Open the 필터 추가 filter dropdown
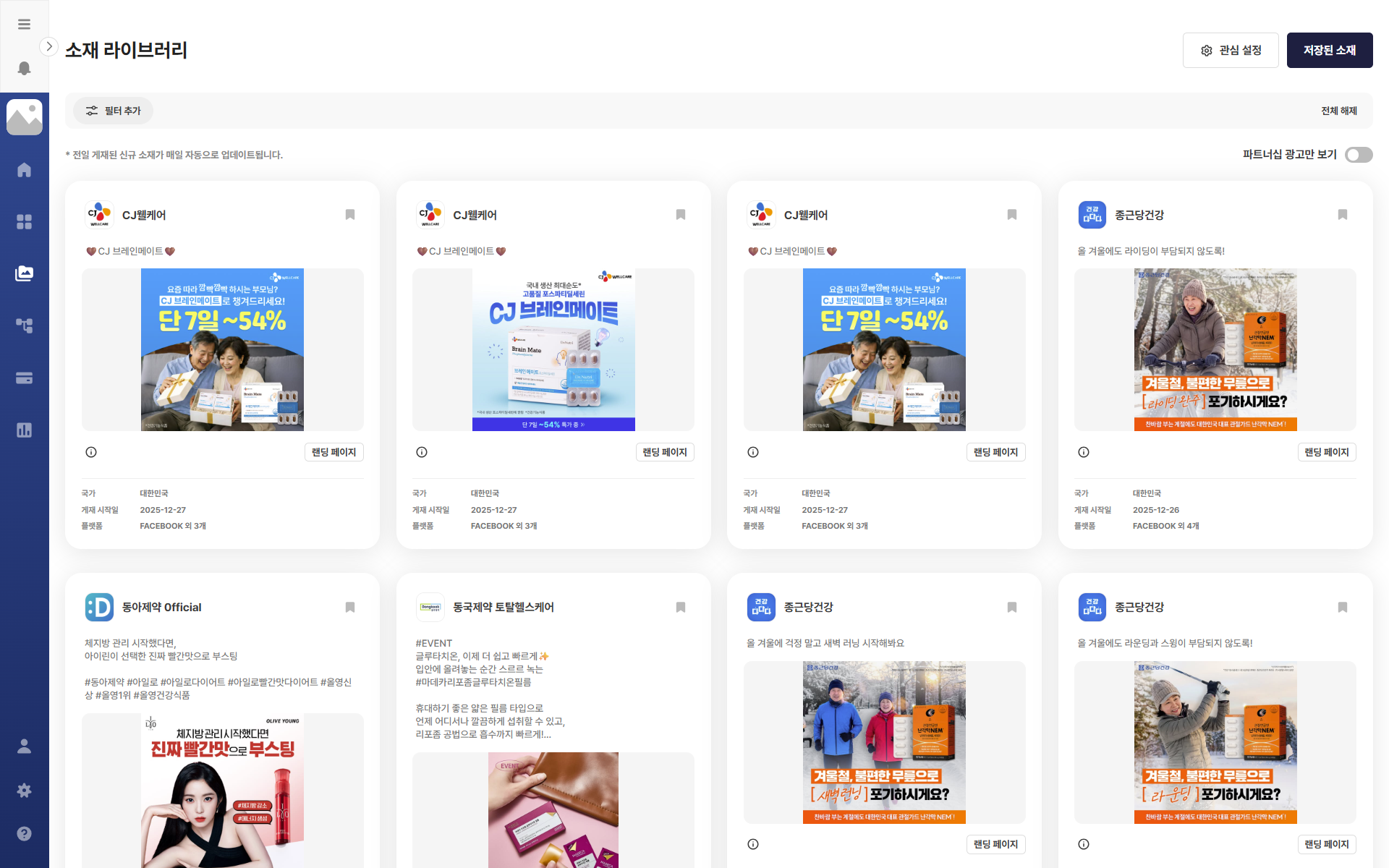 pos(113,111)
